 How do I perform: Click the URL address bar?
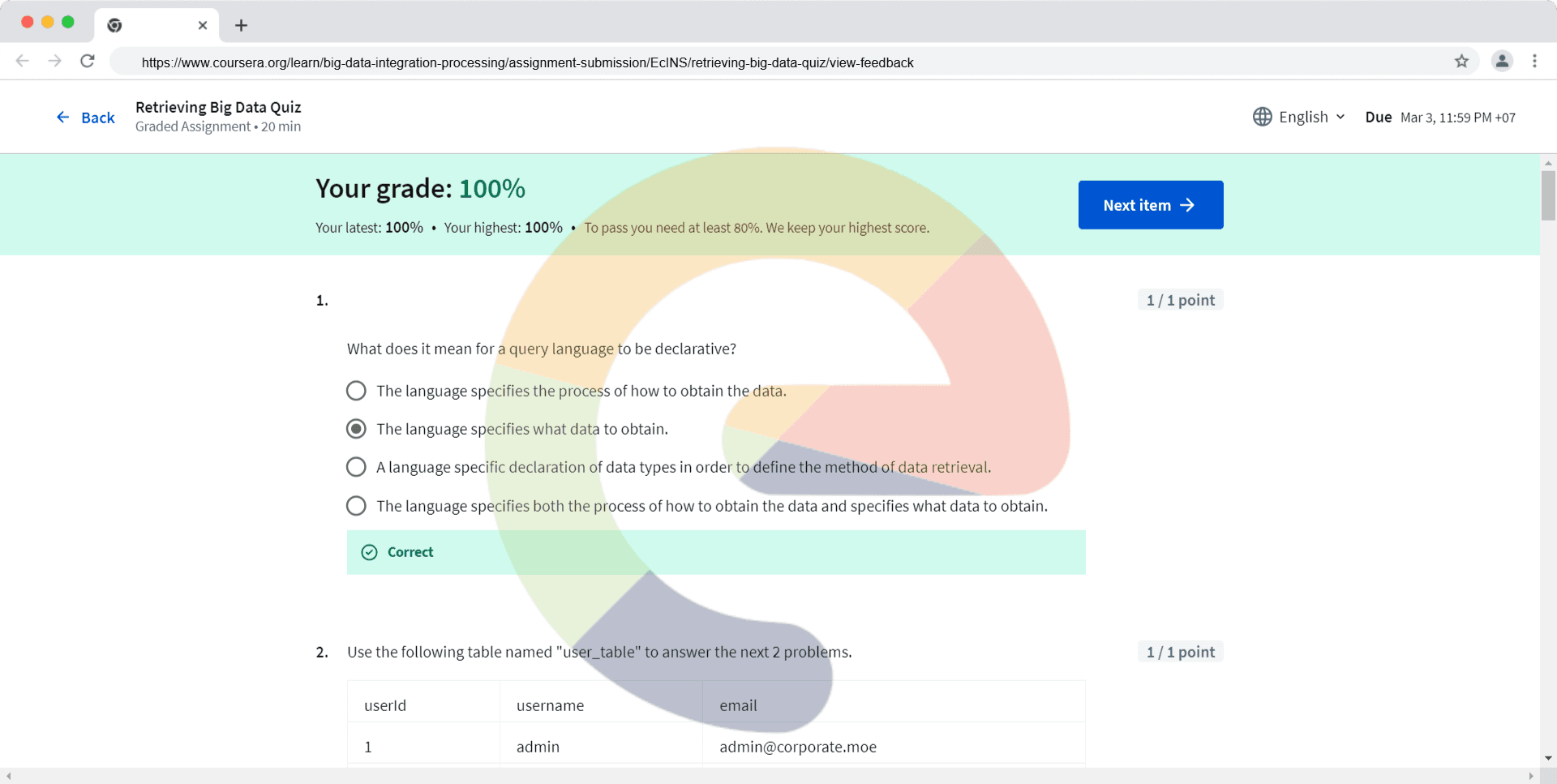tap(527, 62)
